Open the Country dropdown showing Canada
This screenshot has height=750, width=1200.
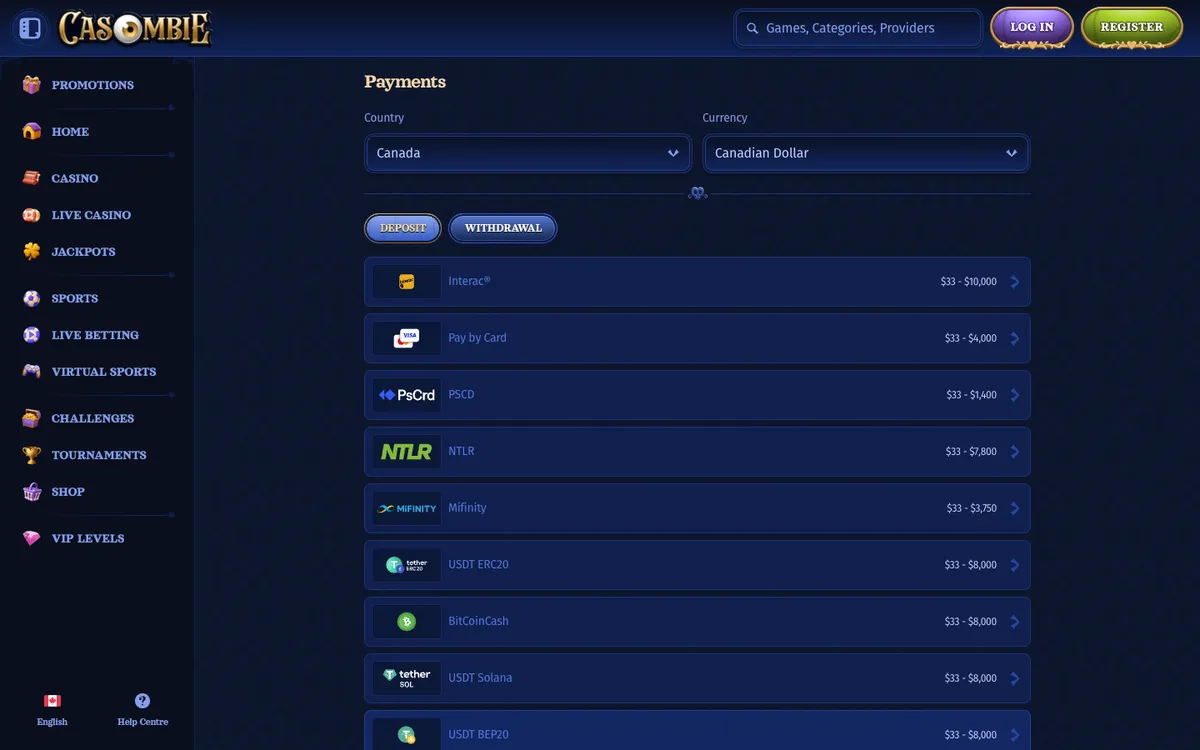(528, 153)
